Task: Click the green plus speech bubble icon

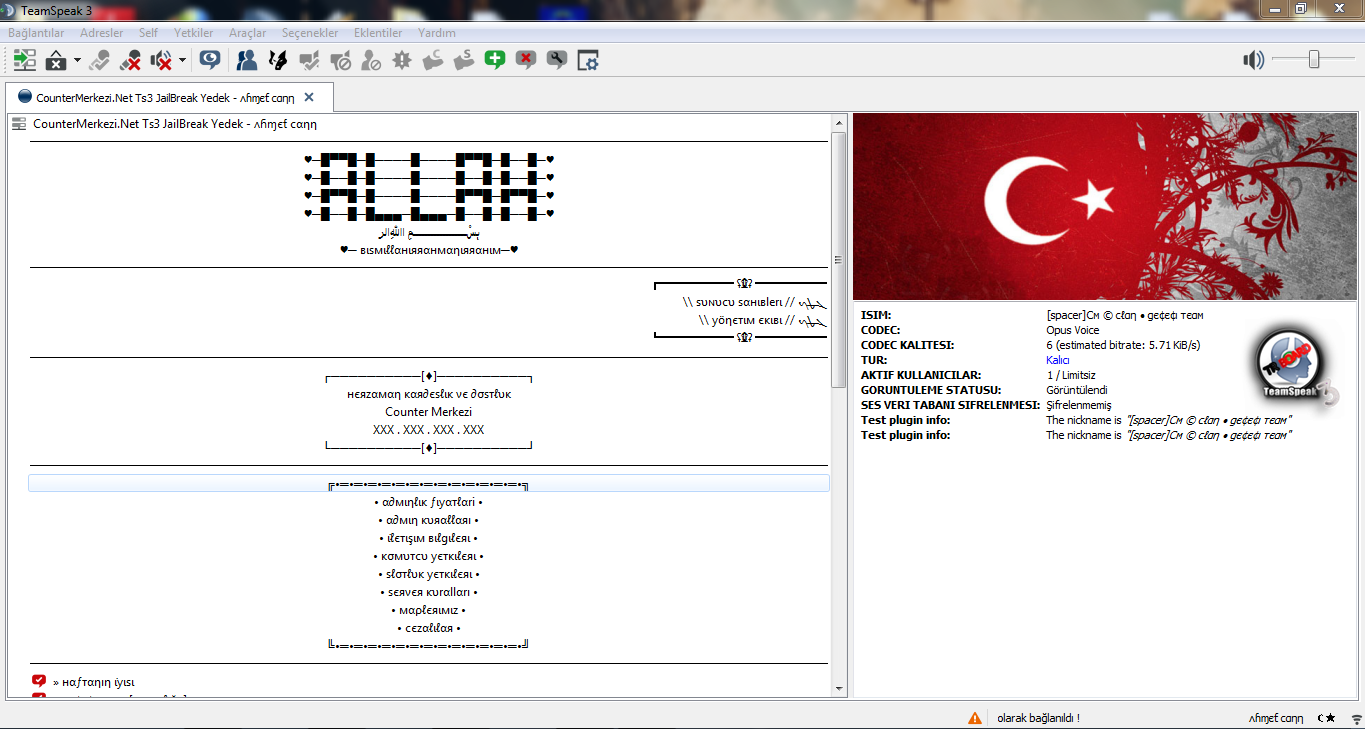Action: click(494, 60)
